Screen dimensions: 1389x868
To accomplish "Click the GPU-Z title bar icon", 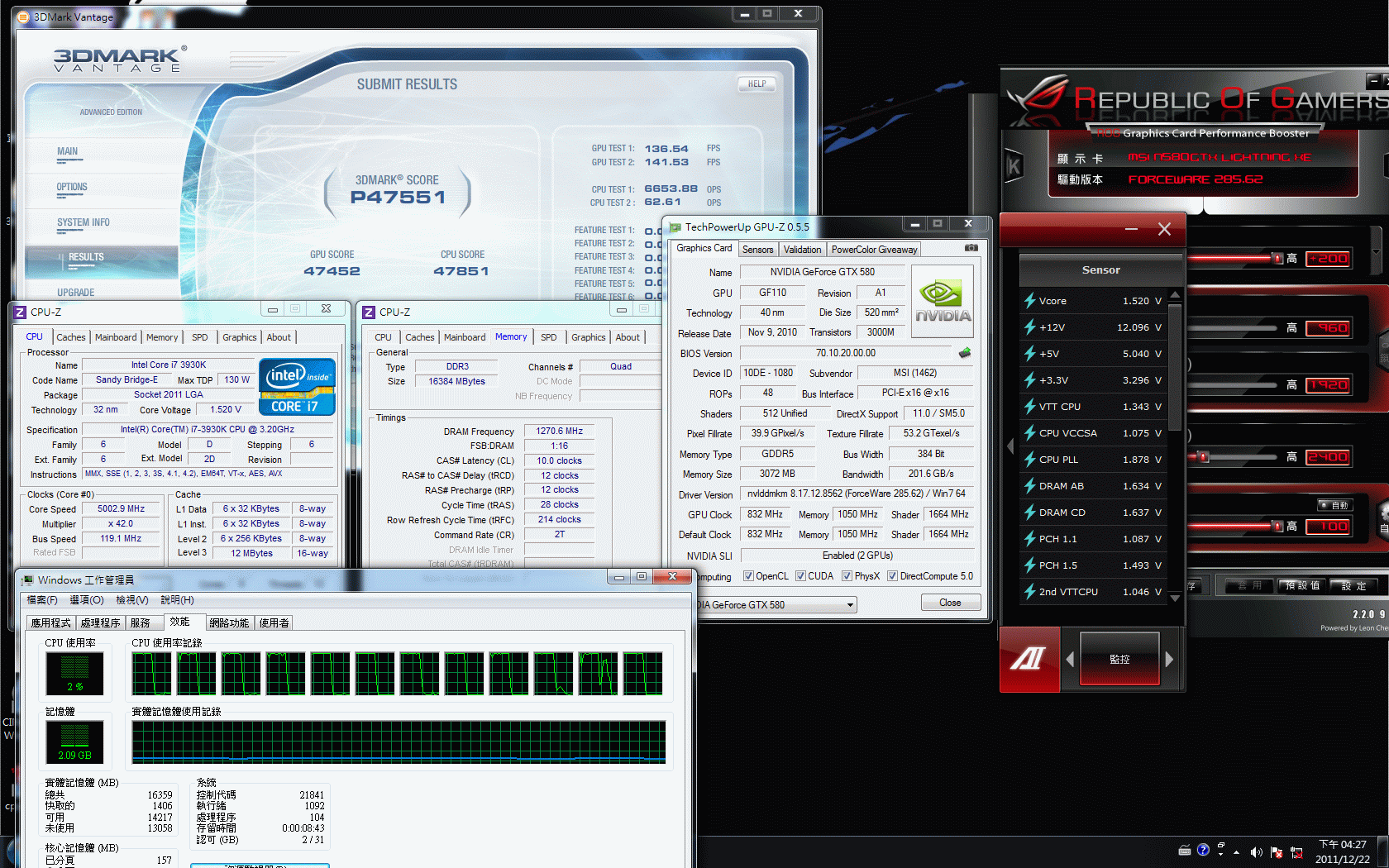I will pyautogui.click(x=675, y=227).
